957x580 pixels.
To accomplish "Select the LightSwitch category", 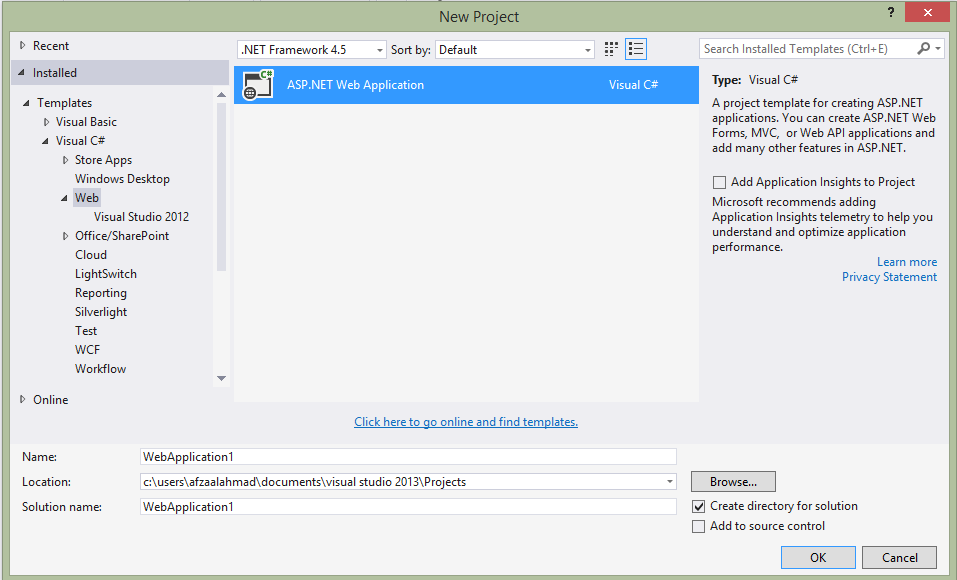I will tap(106, 274).
